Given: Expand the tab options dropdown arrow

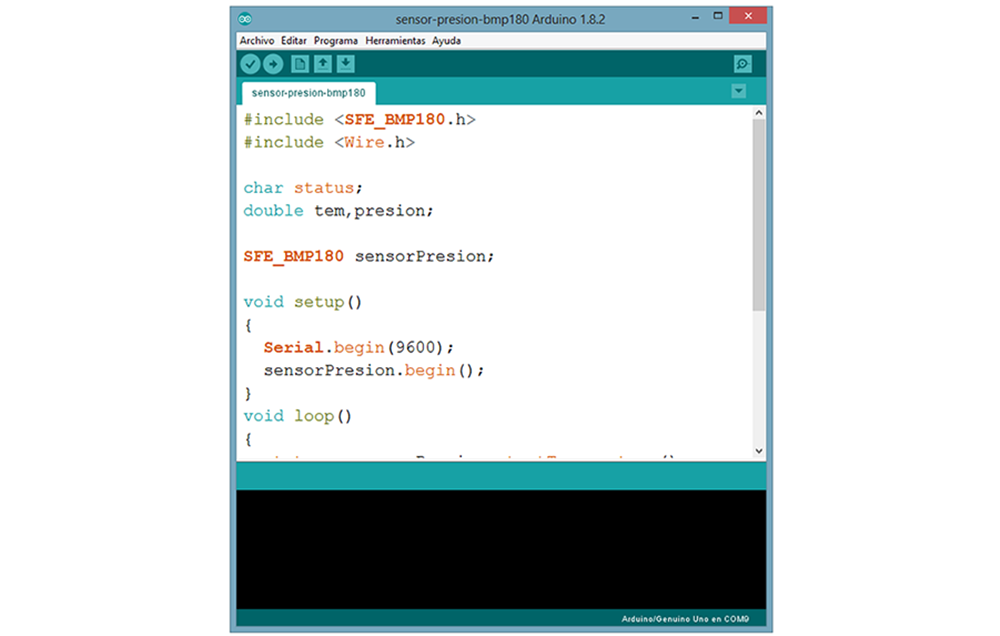Looking at the screenshot, I should click(x=739, y=91).
